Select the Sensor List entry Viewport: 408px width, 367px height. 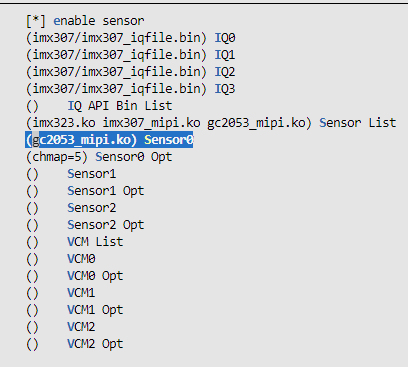(211, 123)
